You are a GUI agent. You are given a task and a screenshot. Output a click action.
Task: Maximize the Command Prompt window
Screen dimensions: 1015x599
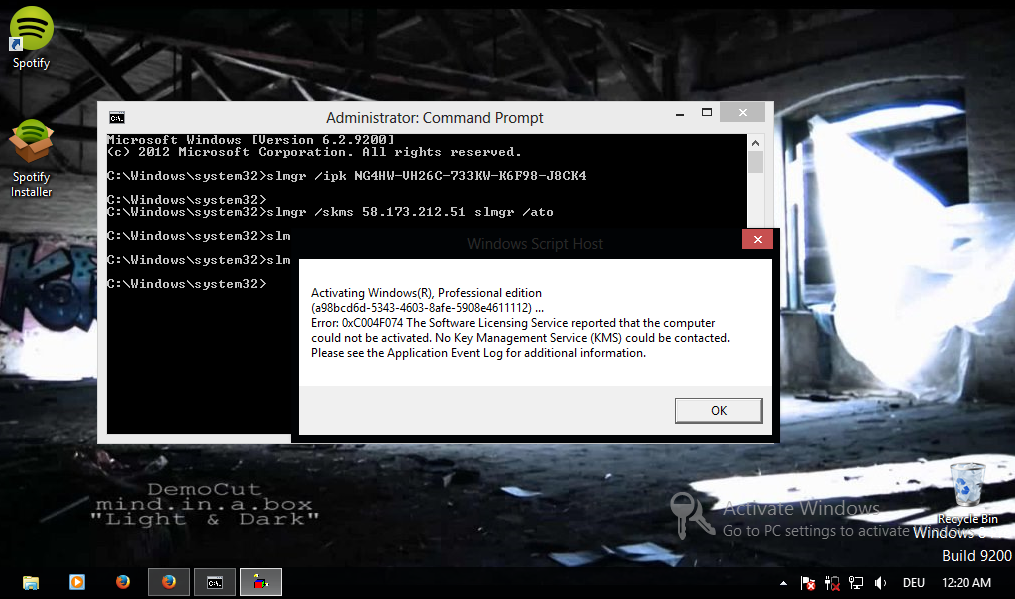pyautogui.click(x=707, y=113)
